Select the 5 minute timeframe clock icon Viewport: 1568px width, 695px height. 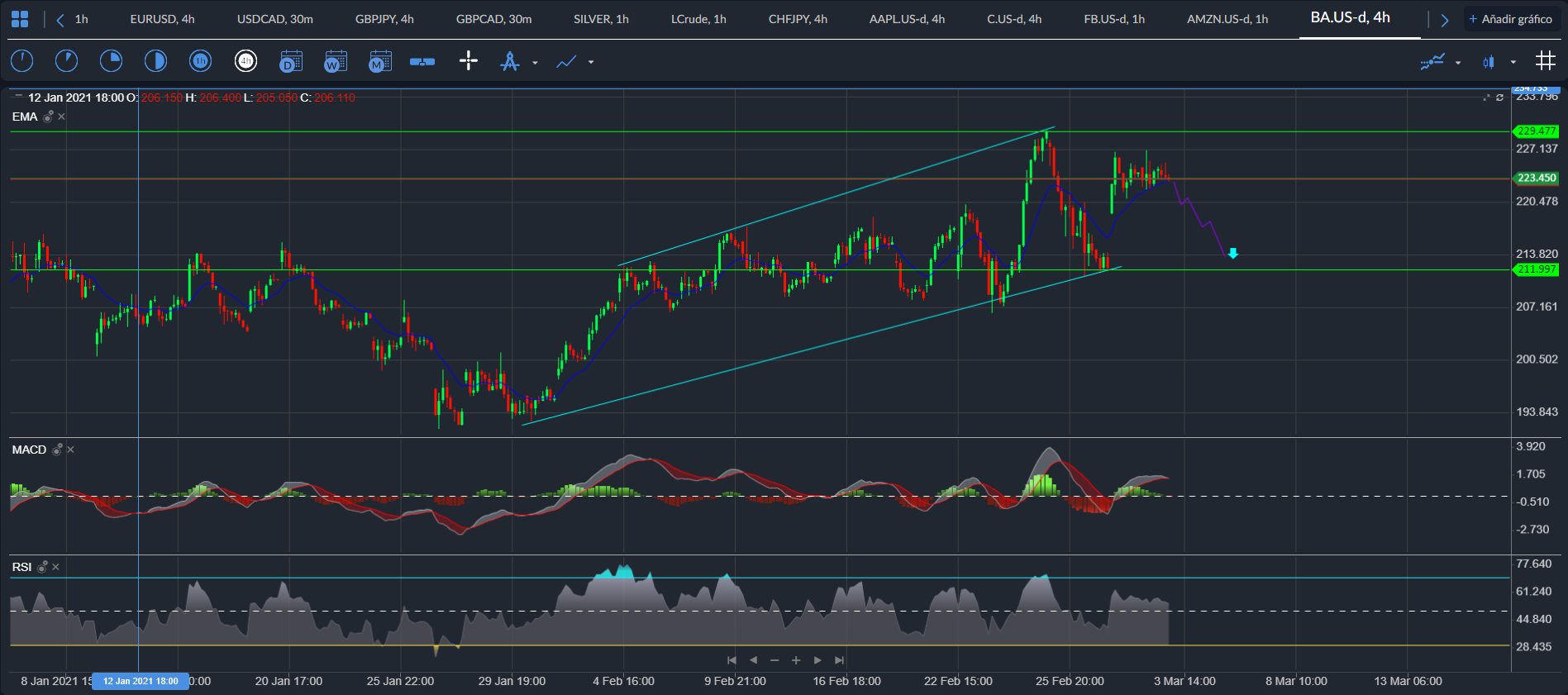[x=66, y=60]
